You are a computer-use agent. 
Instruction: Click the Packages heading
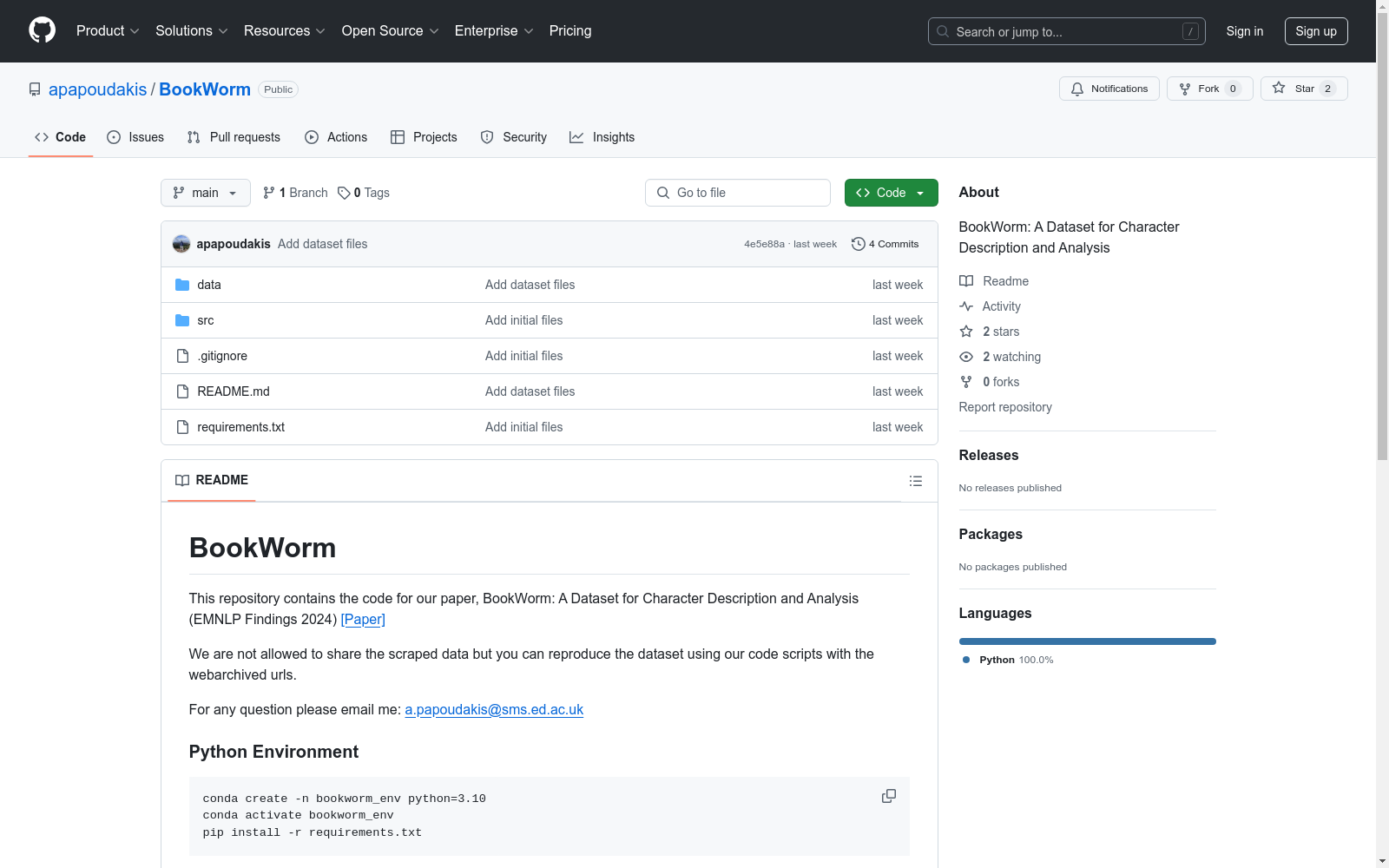coord(991,534)
